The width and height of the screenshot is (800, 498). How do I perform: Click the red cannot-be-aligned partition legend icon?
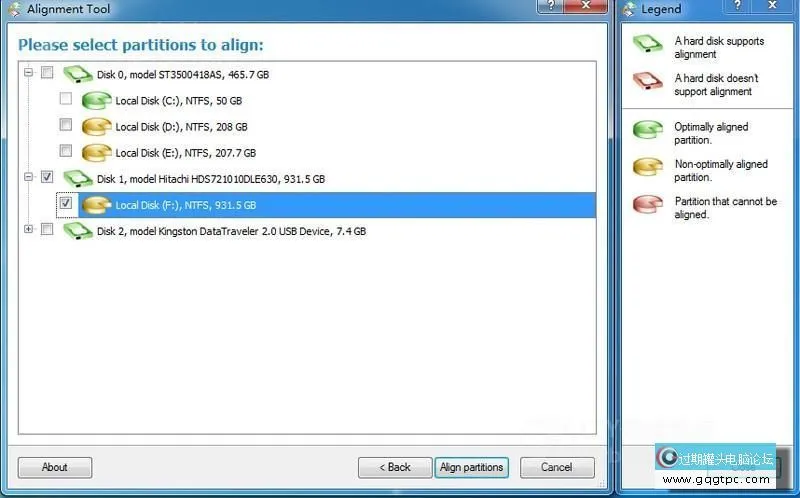pos(647,204)
